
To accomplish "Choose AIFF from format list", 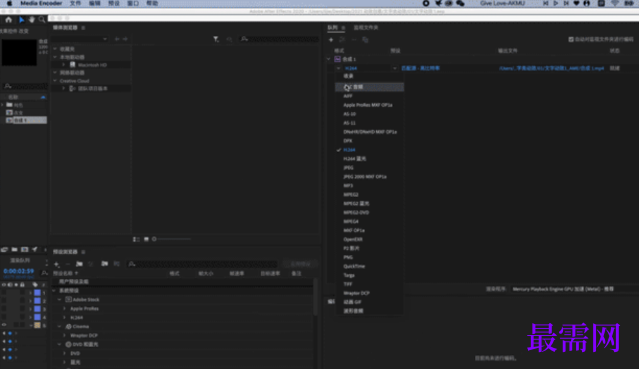I will coord(348,96).
